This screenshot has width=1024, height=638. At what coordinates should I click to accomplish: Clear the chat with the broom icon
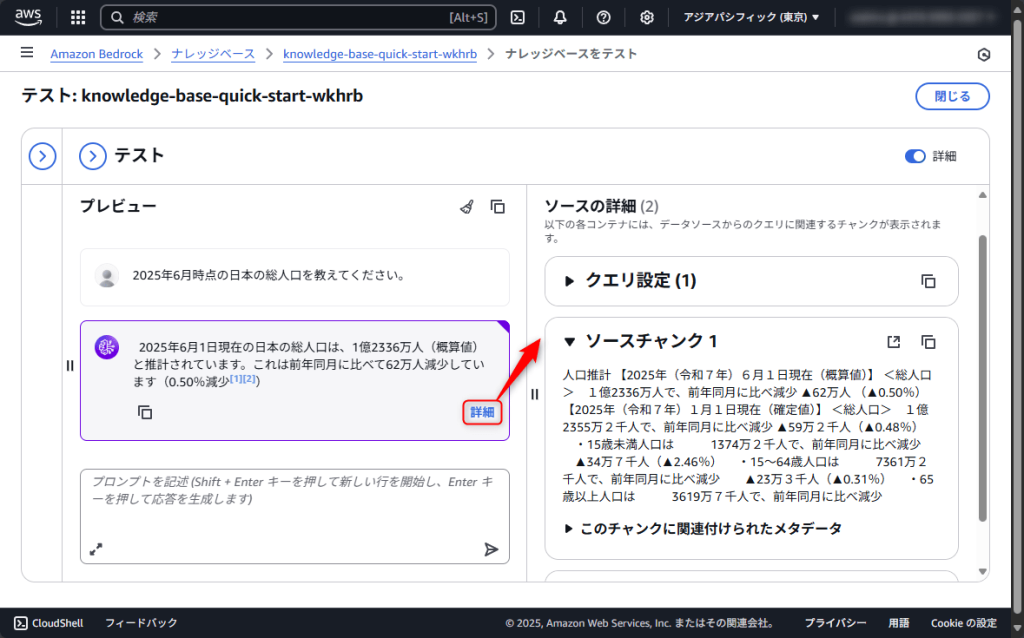point(466,207)
